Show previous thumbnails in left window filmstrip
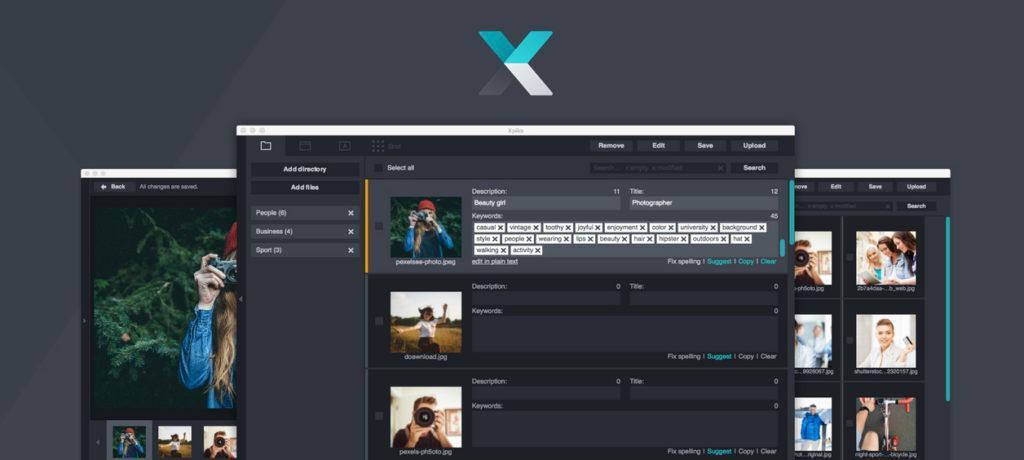This screenshot has width=1024, height=460. click(x=98, y=442)
